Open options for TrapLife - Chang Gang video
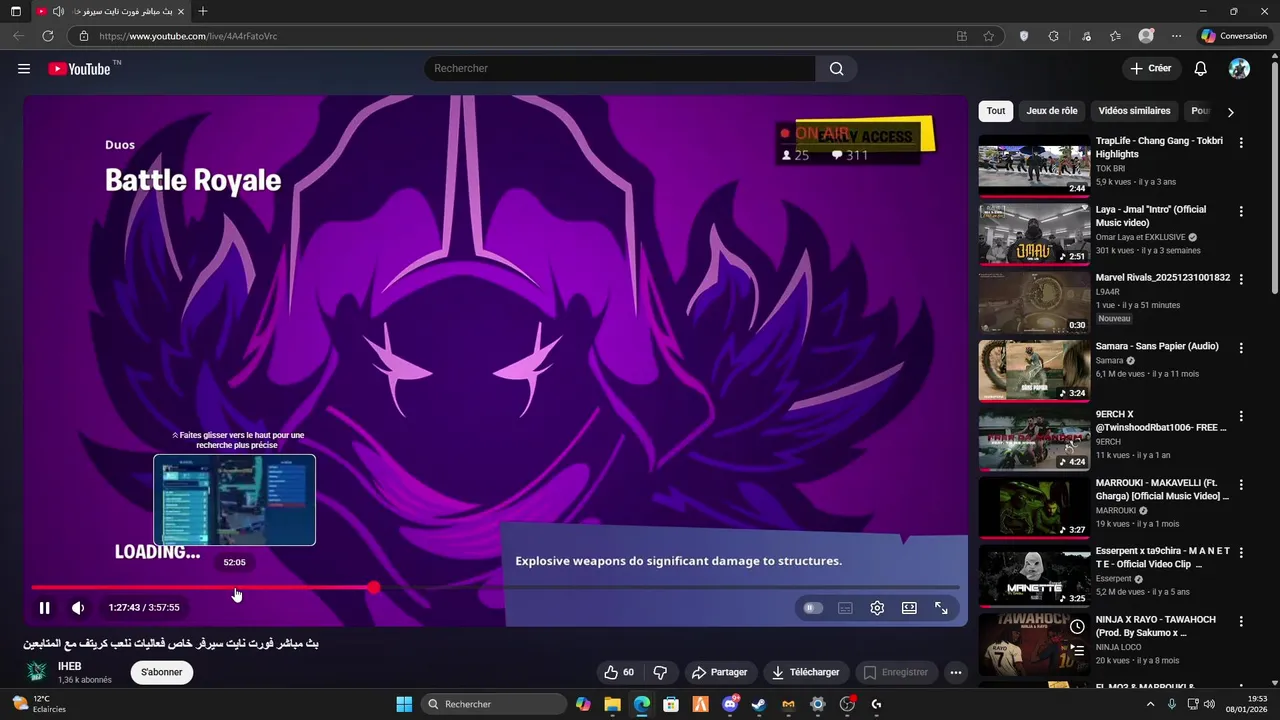1280x720 pixels. pyautogui.click(x=1241, y=143)
